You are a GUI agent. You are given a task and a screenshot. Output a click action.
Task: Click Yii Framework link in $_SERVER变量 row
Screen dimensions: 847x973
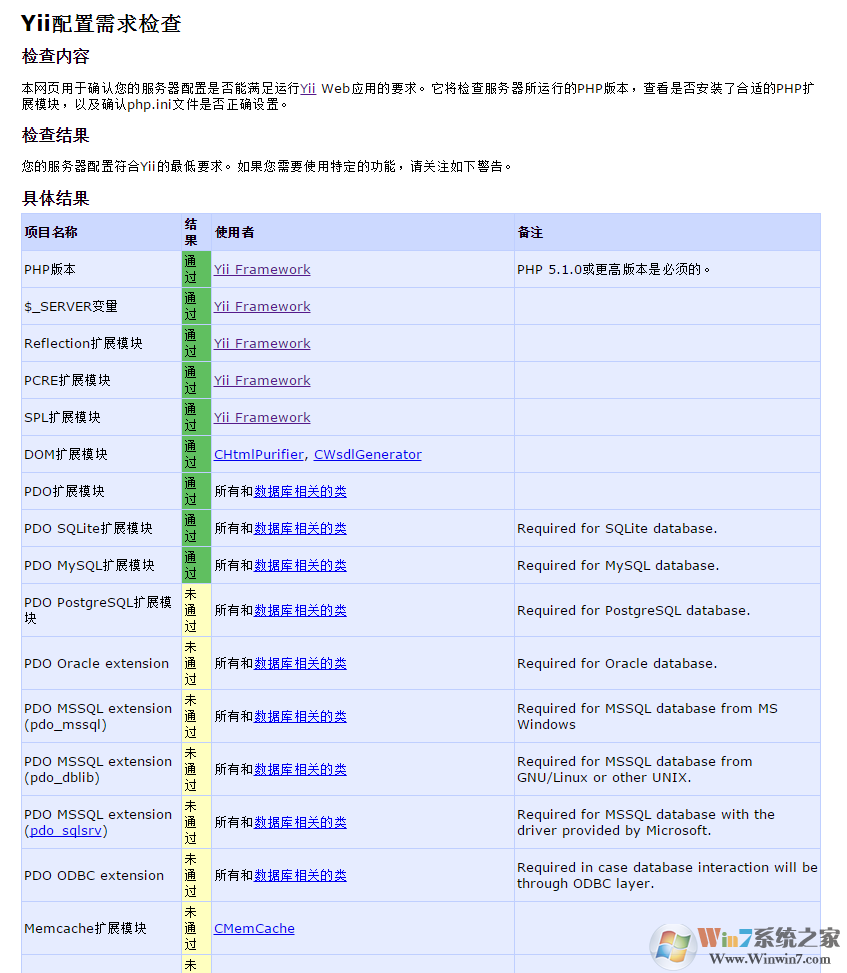(x=262, y=306)
